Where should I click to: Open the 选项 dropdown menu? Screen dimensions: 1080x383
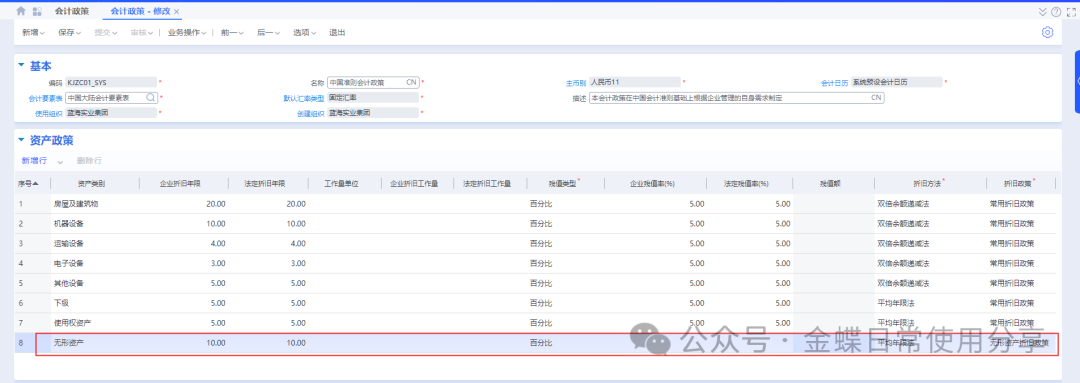[304, 32]
